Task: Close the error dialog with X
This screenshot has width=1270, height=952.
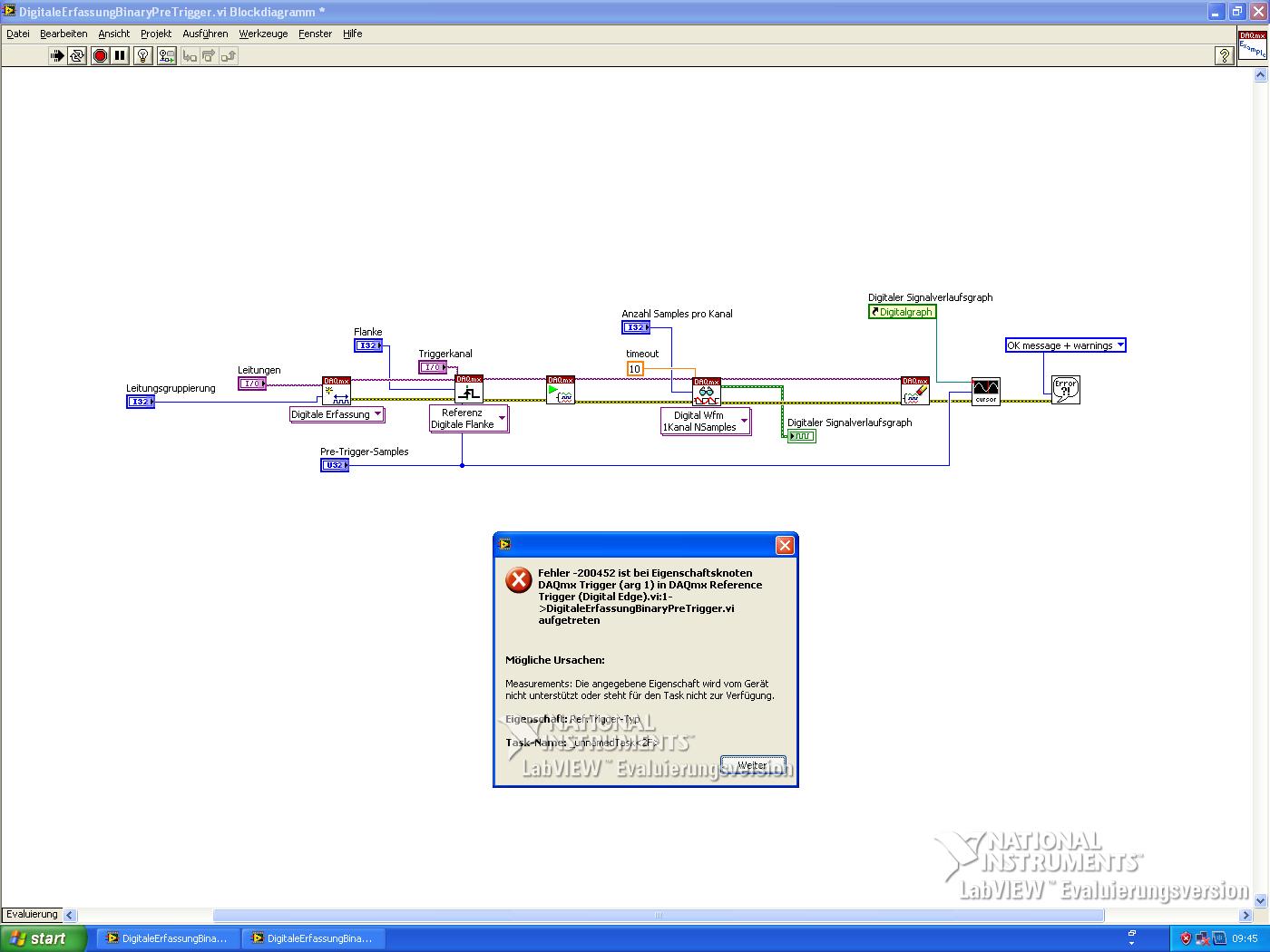Action: tap(785, 545)
